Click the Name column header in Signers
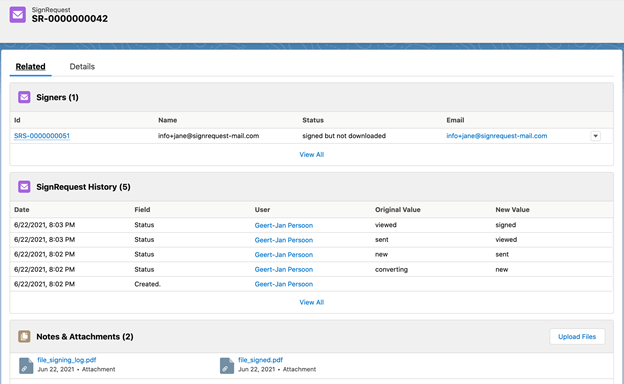 [168, 120]
